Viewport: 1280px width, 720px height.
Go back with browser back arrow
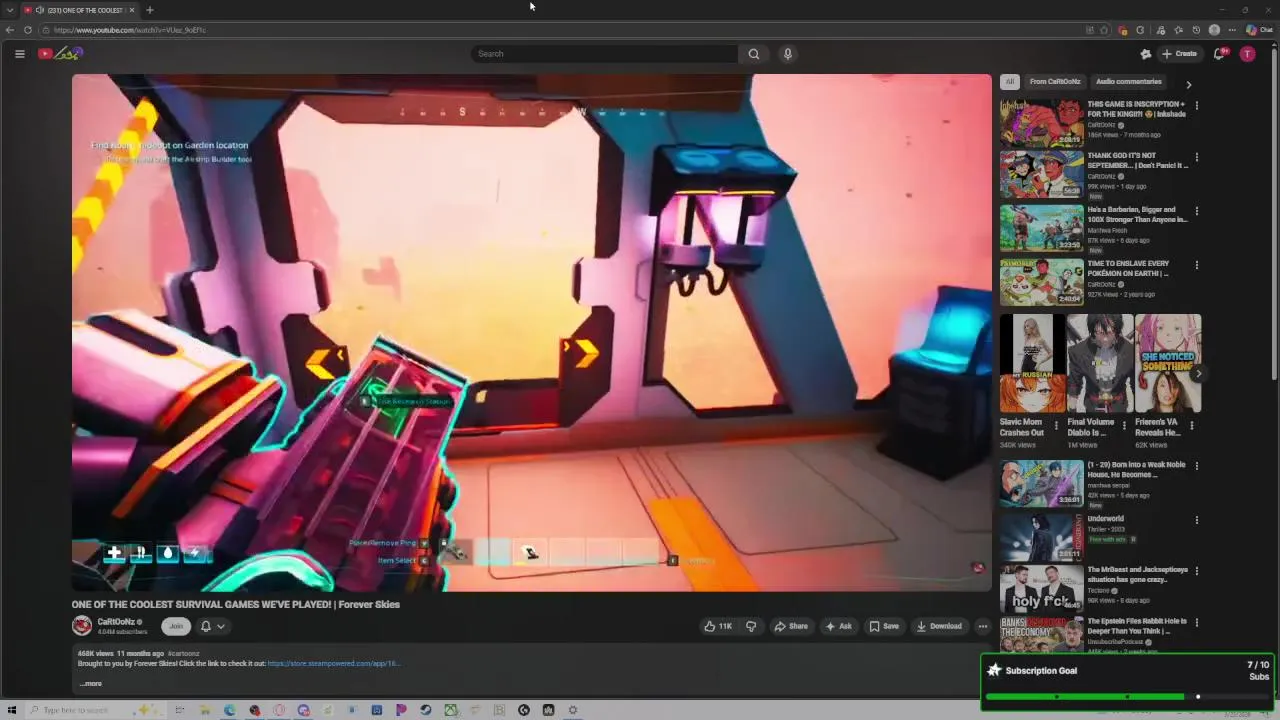[x=9, y=30]
